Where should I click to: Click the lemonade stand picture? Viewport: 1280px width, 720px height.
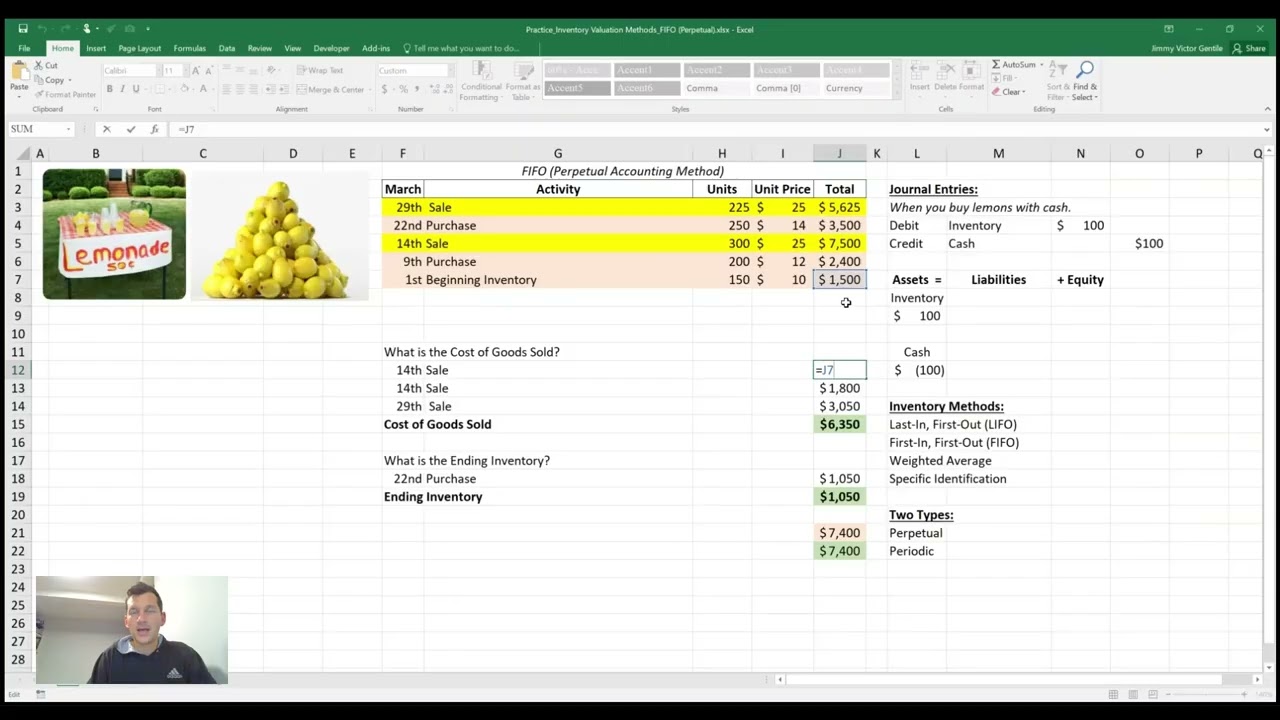point(114,234)
